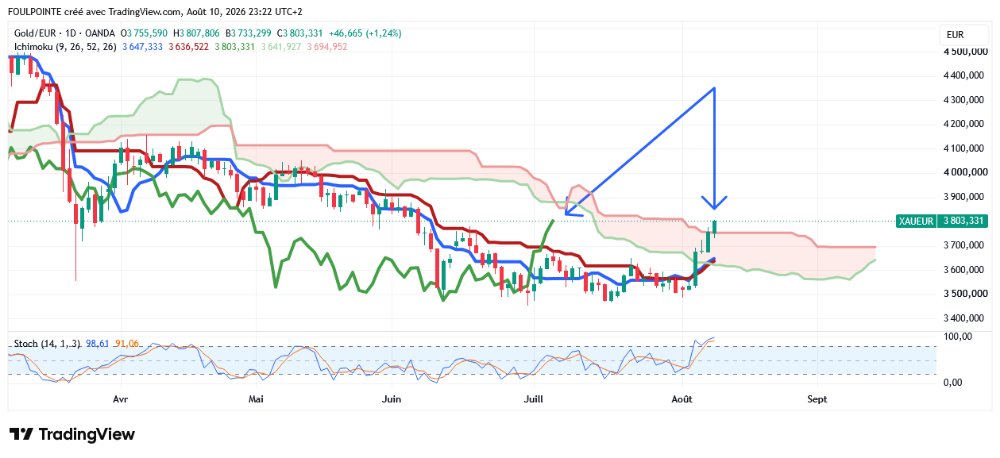Click the Stoch %D value 91,06
The height and width of the screenshot is (458, 1000).
(x=126, y=344)
